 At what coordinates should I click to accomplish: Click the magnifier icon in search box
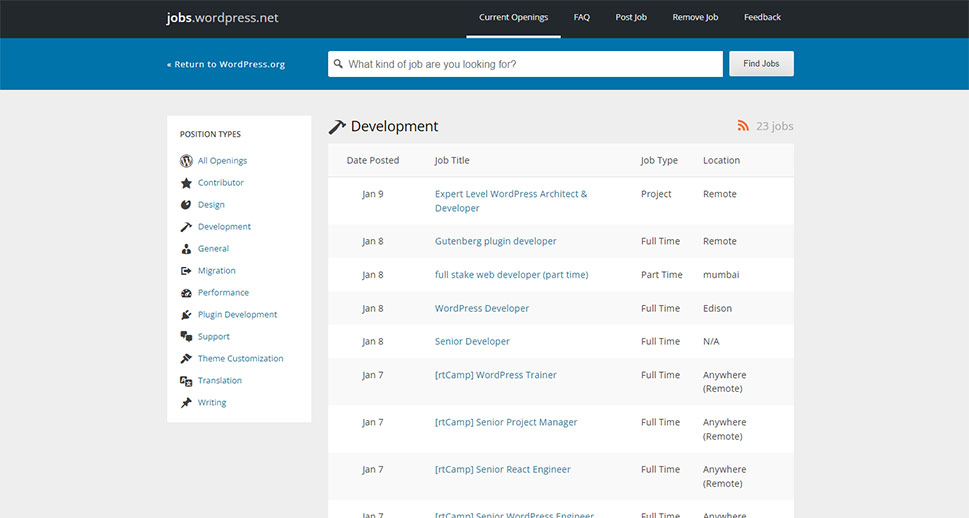[338, 64]
